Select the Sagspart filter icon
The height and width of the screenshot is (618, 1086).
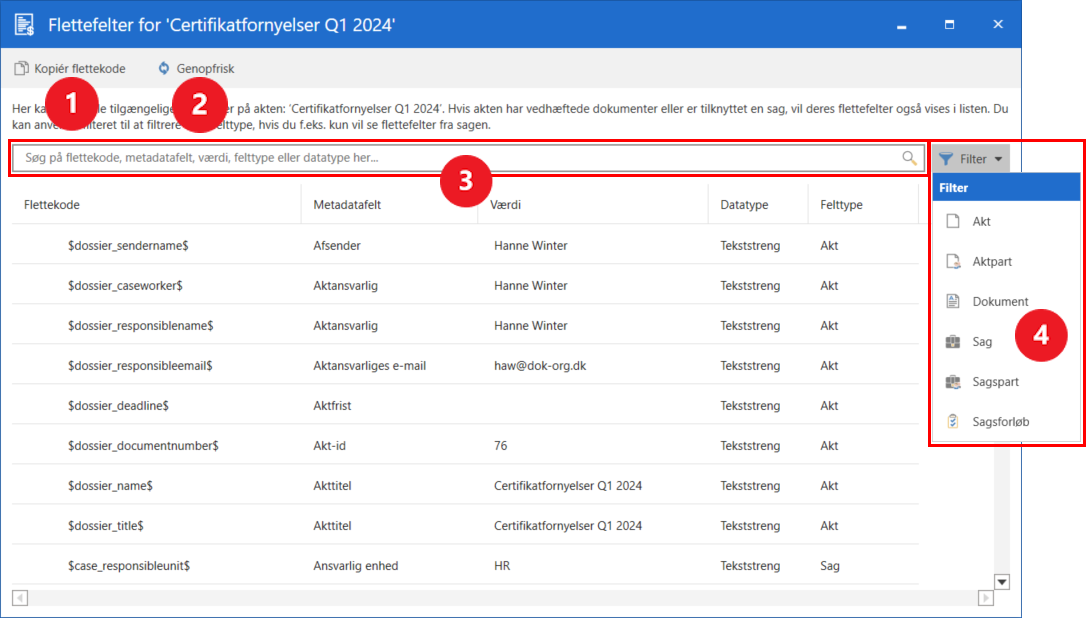(x=953, y=382)
